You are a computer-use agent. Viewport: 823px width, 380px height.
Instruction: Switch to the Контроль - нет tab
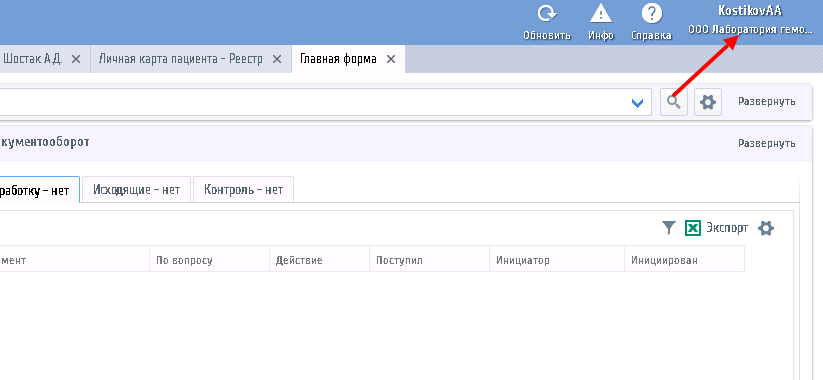[x=244, y=189]
